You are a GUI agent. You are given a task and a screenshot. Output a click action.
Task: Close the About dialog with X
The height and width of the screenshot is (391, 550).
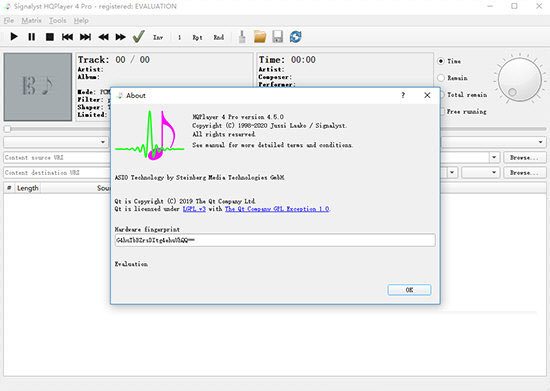point(427,95)
